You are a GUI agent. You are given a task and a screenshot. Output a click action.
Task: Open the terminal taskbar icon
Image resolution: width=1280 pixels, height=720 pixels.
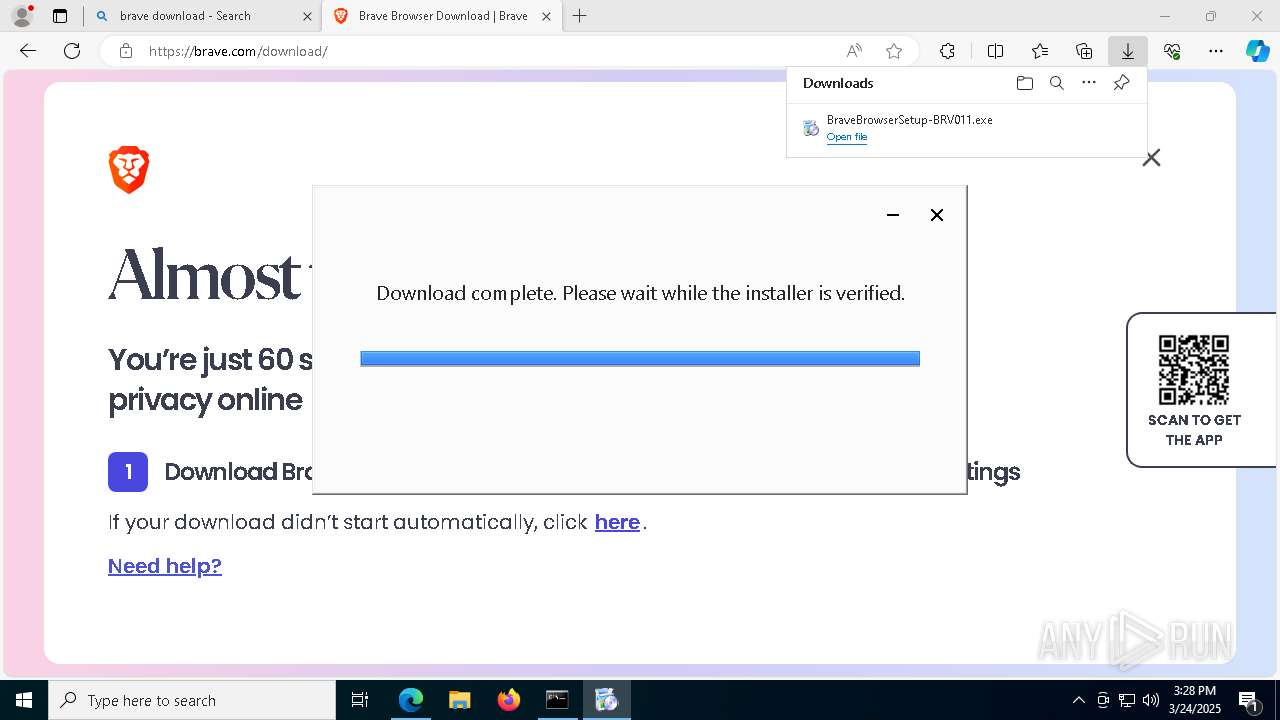[x=557, y=700]
